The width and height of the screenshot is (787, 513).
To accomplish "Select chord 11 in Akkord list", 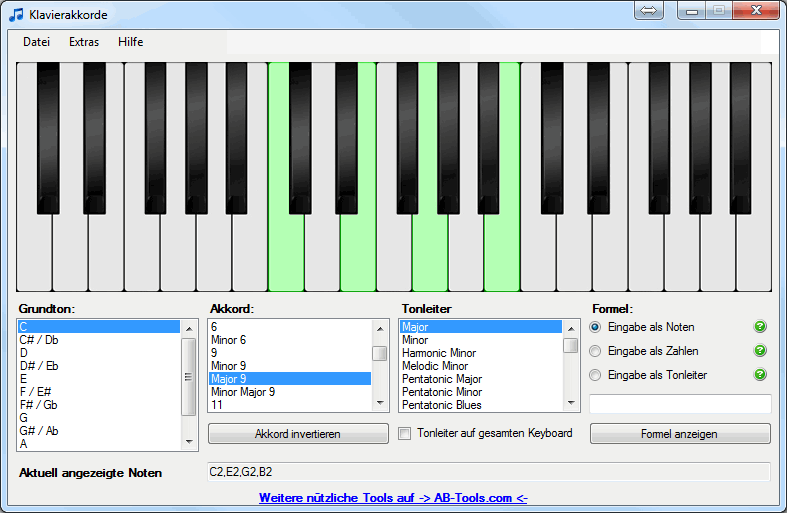I will point(290,405).
